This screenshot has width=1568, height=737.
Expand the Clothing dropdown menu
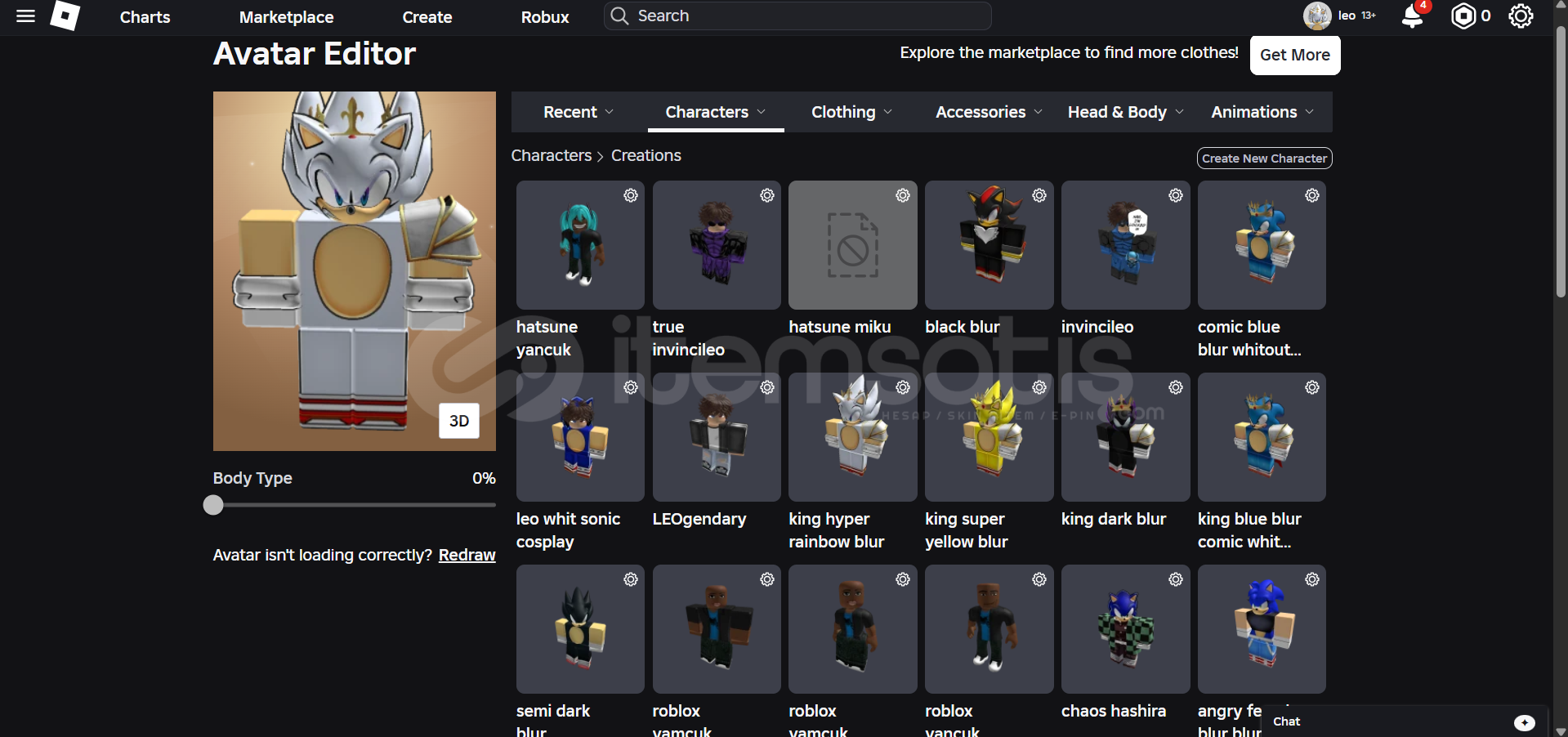(x=851, y=112)
